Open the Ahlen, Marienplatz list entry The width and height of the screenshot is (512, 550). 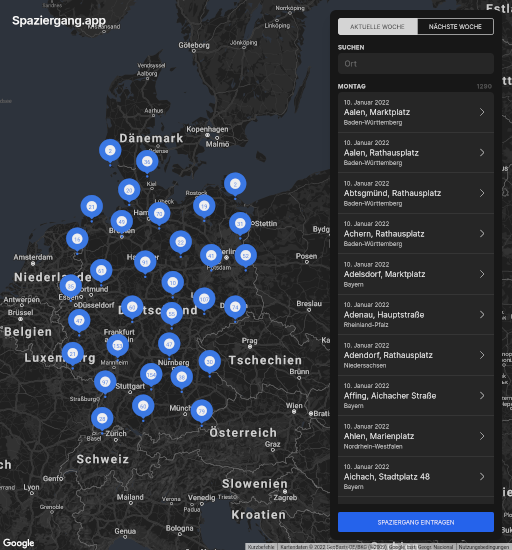pyautogui.click(x=416, y=436)
